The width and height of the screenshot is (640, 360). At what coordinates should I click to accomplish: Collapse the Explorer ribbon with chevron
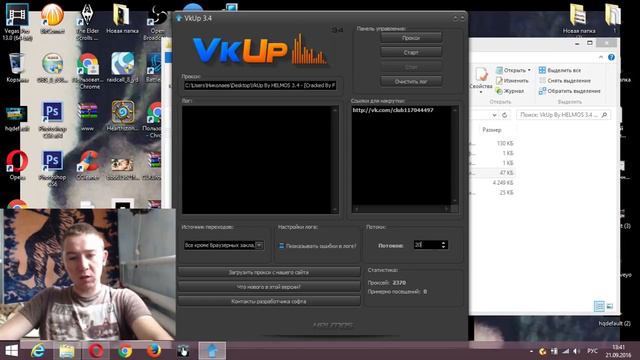click(600, 57)
